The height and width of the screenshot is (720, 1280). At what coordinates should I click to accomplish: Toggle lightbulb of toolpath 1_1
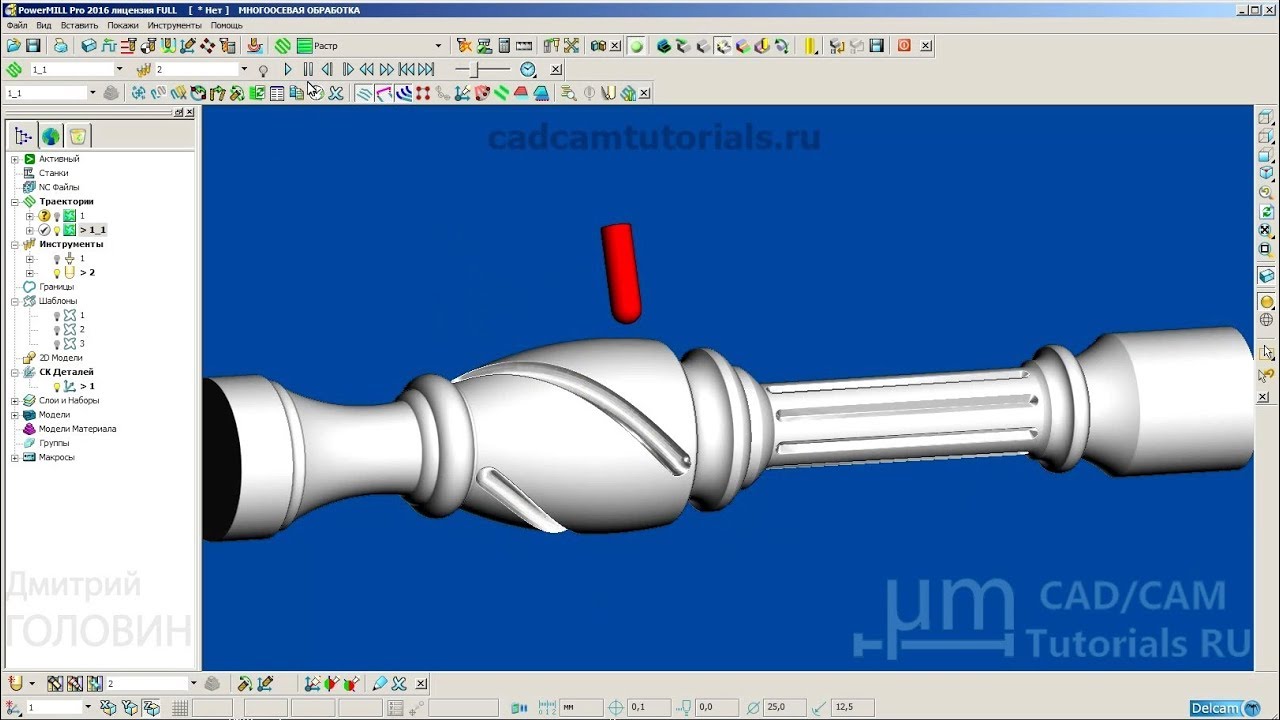57,230
